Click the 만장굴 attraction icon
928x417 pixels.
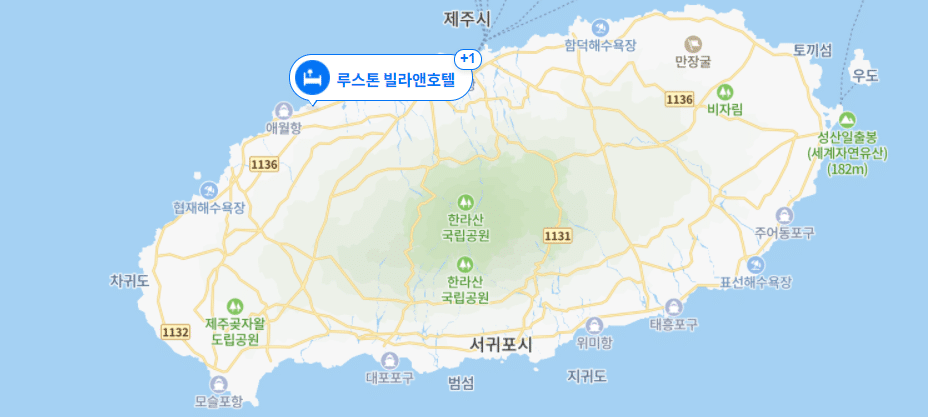(693, 44)
